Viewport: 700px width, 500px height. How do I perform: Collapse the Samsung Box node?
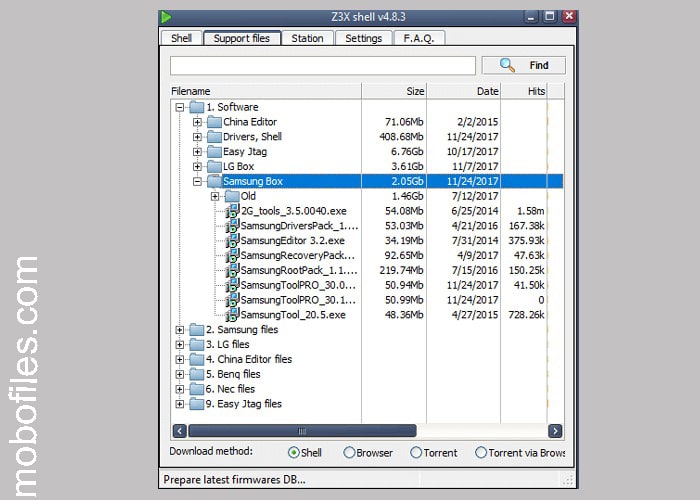point(197,181)
